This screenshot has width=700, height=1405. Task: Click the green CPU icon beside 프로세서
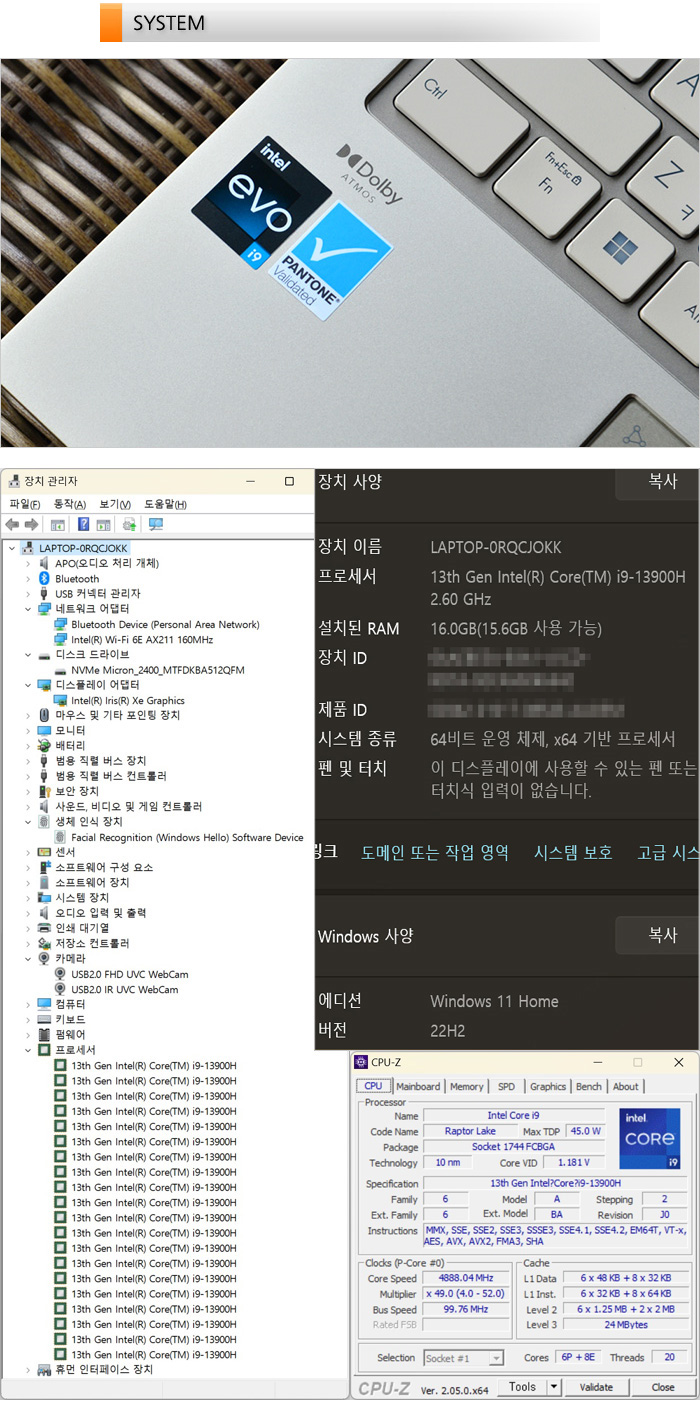pos(44,1050)
